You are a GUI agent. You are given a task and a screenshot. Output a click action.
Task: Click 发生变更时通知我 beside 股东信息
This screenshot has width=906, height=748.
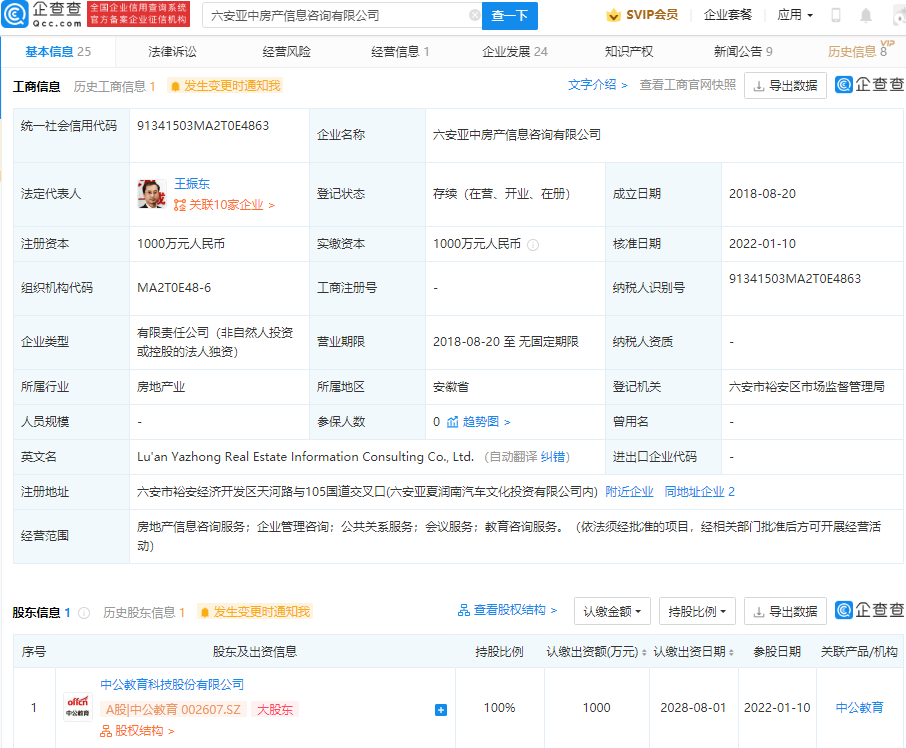tap(255, 612)
